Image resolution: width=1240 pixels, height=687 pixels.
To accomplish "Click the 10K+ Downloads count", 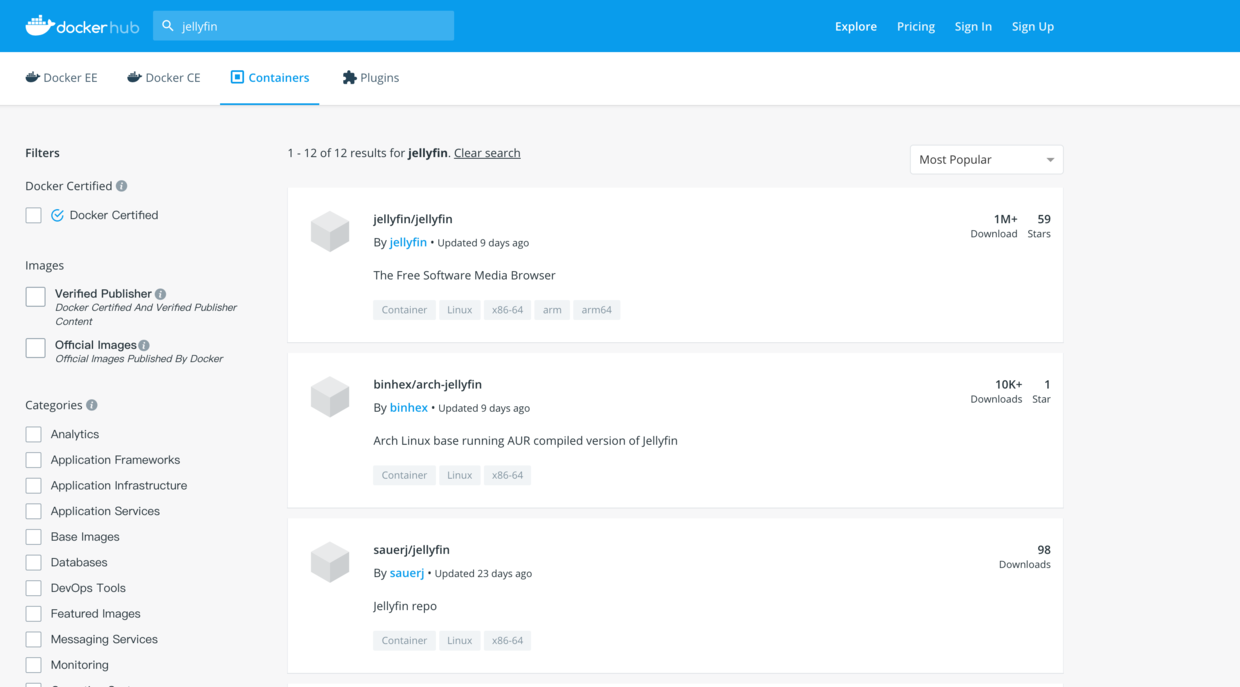I will tap(996, 391).
